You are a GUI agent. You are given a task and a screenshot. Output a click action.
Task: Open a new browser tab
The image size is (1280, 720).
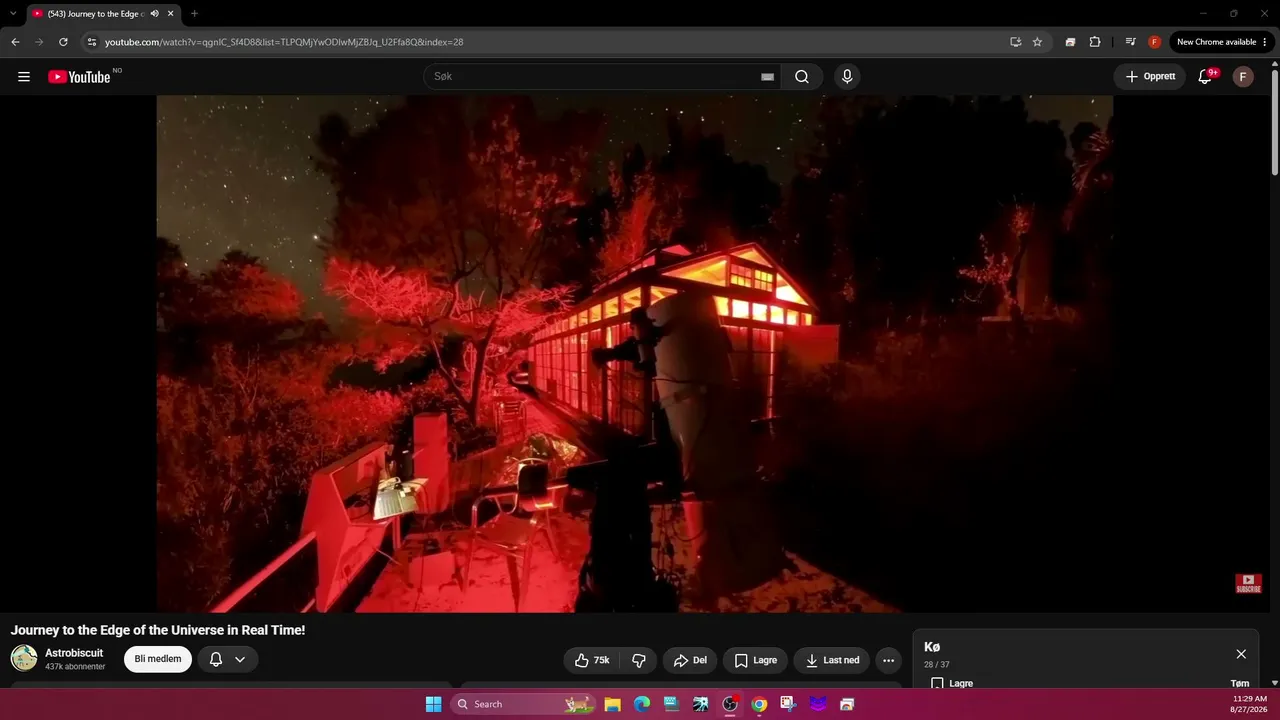pos(194,14)
